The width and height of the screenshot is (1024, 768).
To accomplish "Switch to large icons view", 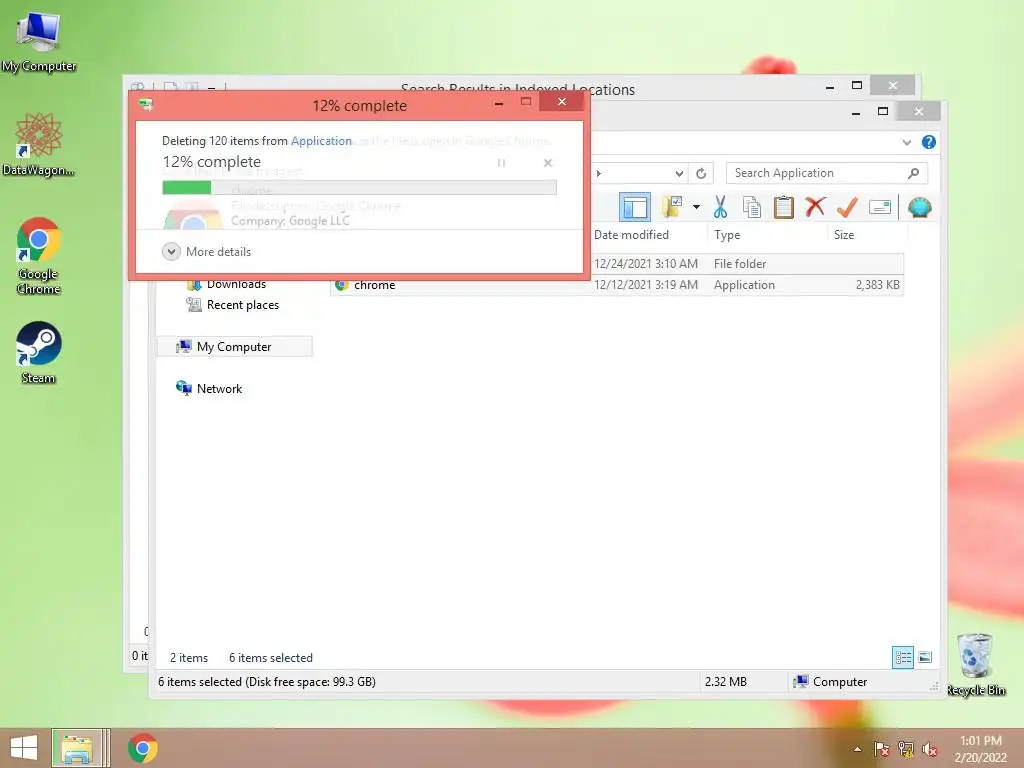I will (x=925, y=657).
